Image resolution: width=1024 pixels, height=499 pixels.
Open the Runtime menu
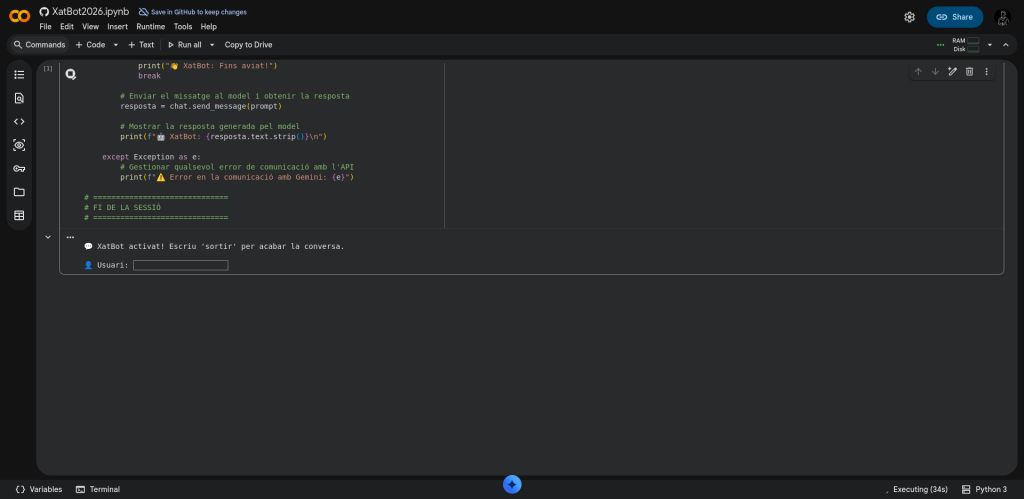coord(150,27)
